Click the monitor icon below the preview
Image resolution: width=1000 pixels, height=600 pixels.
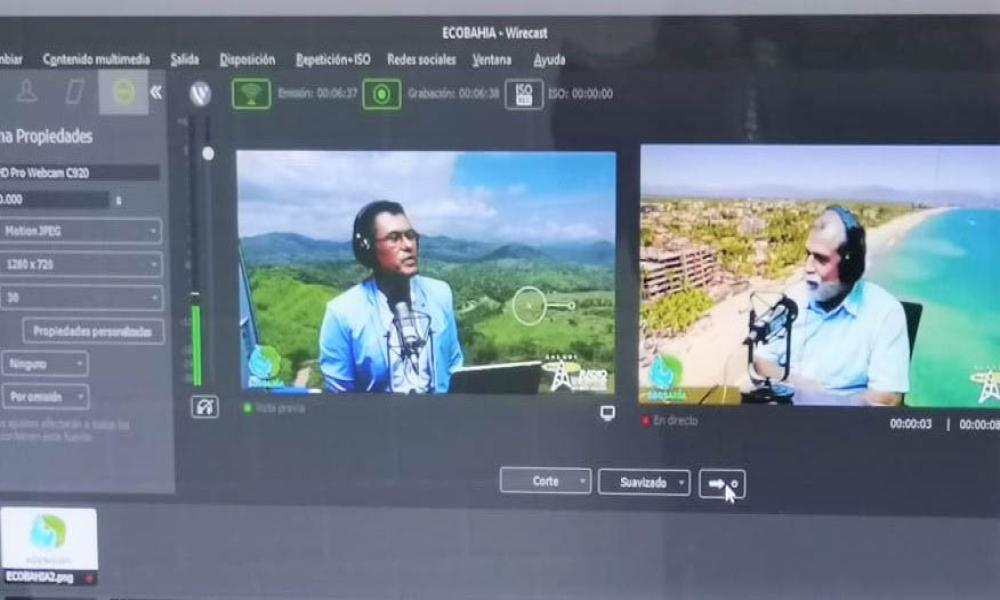pos(607,413)
